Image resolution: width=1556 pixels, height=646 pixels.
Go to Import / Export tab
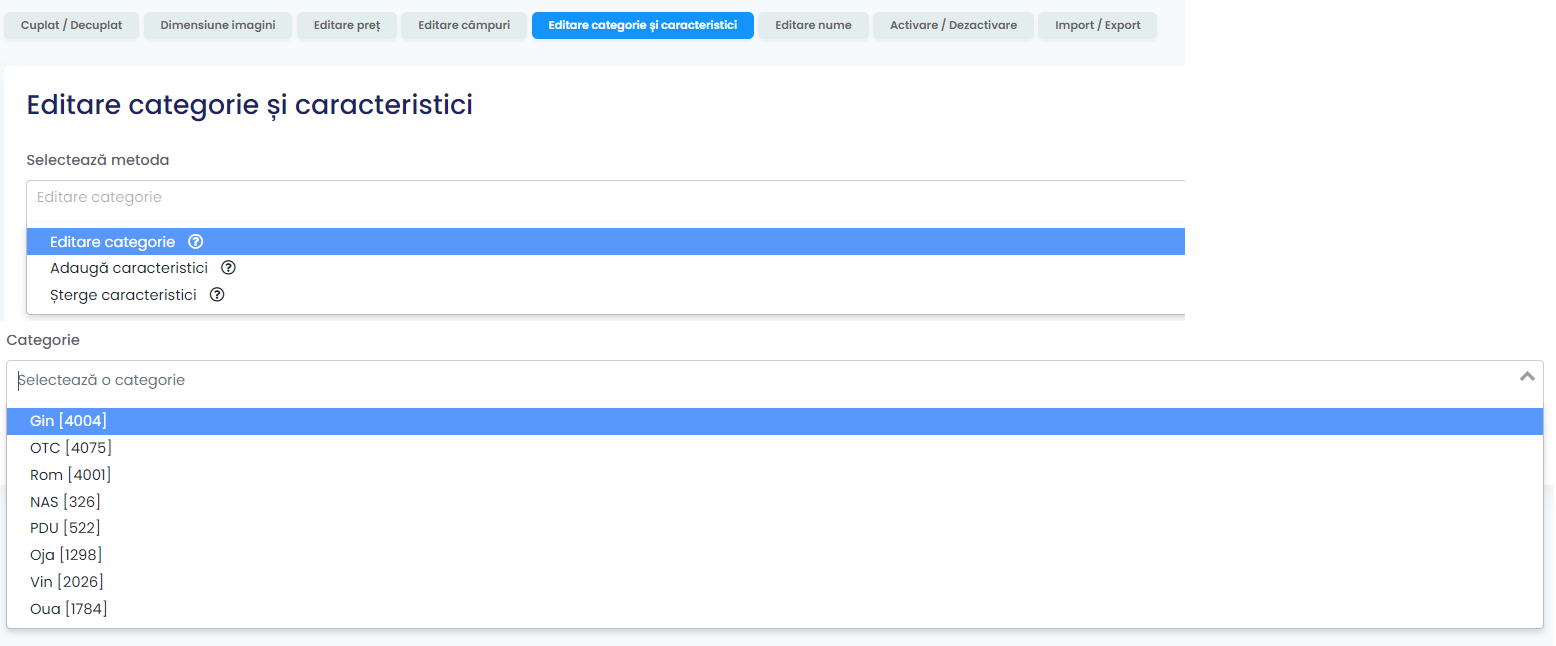coord(1098,25)
